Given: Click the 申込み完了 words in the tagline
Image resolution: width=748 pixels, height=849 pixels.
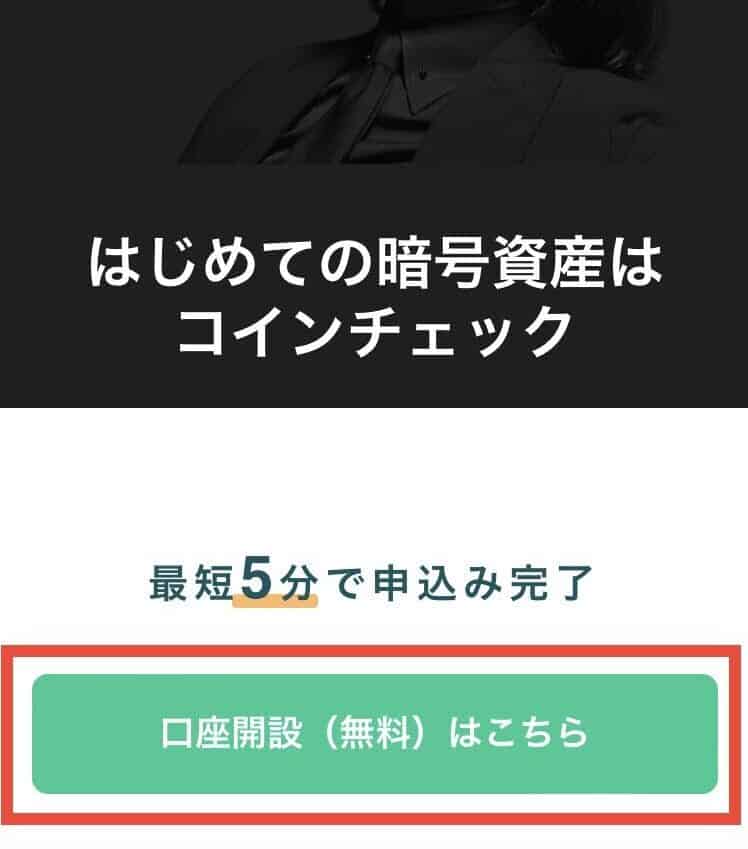Looking at the screenshot, I should [483, 583].
